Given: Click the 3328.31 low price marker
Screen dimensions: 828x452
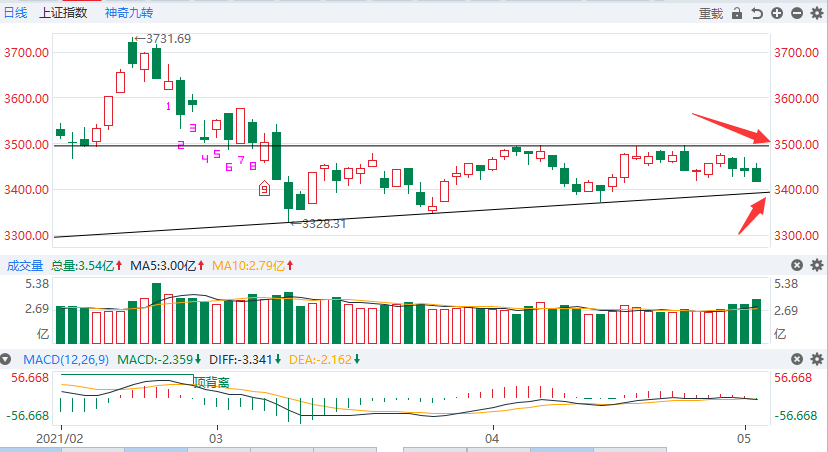Looking at the screenshot, I should click(x=319, y=223).
